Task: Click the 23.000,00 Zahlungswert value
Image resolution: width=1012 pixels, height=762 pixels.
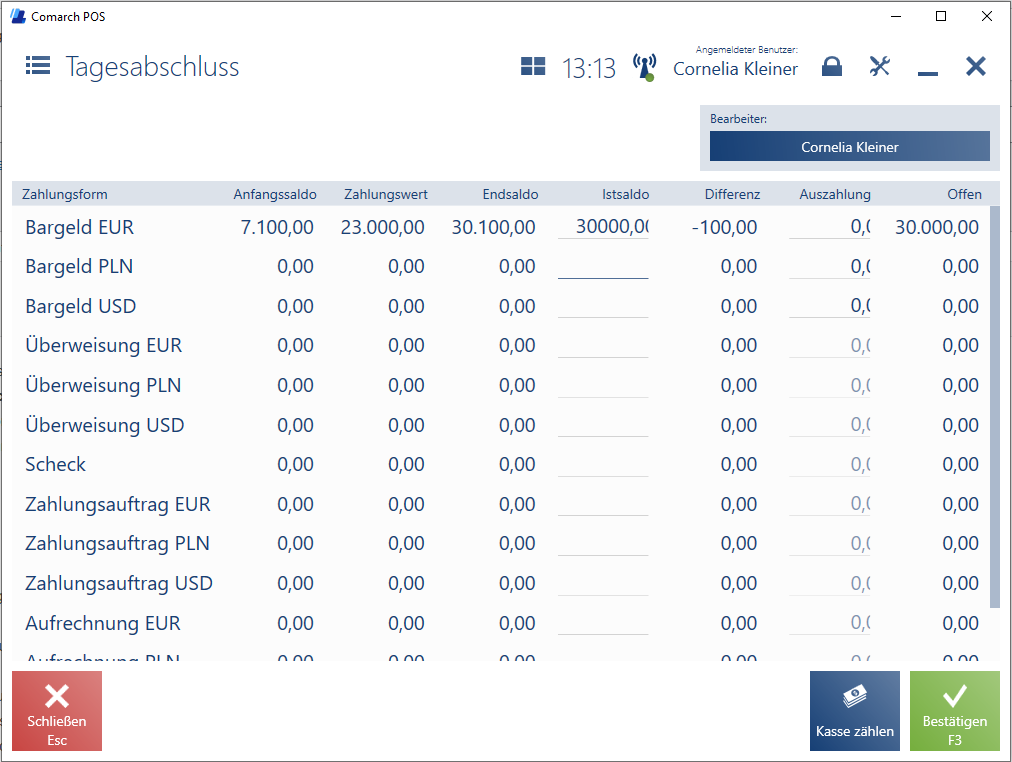Action: pos(383,227)
